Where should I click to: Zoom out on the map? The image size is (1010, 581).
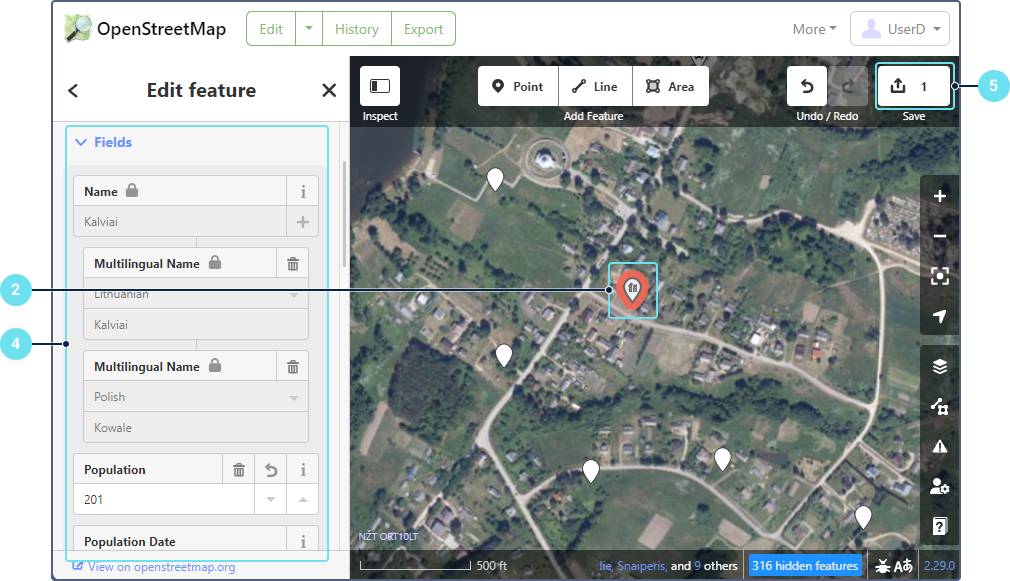tap(939, 236)
